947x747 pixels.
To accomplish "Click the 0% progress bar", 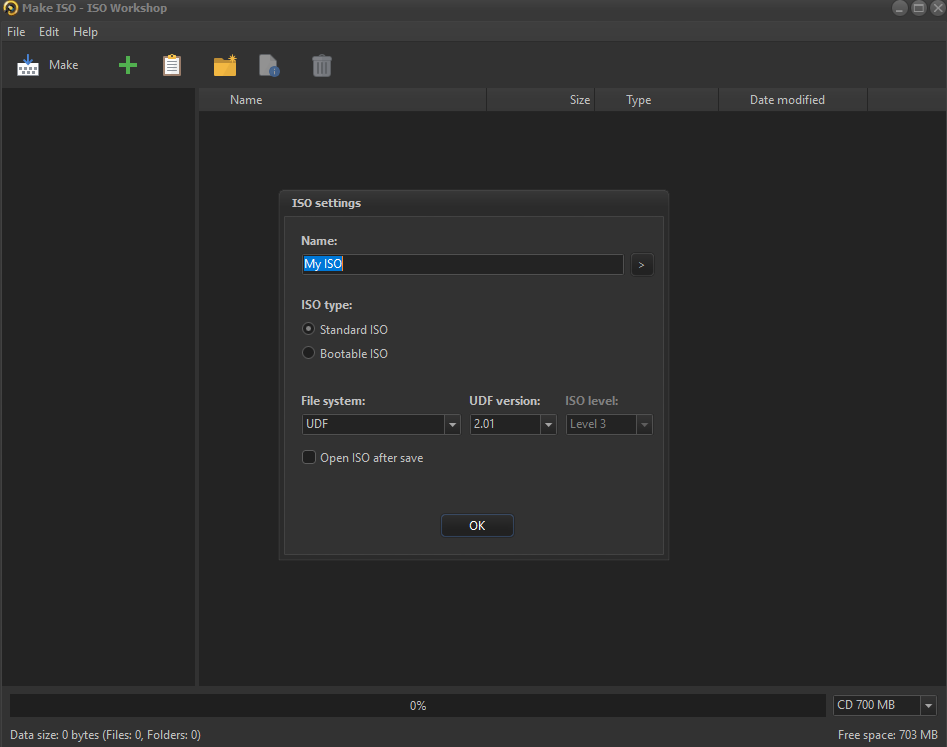I will tap(418, 705).
